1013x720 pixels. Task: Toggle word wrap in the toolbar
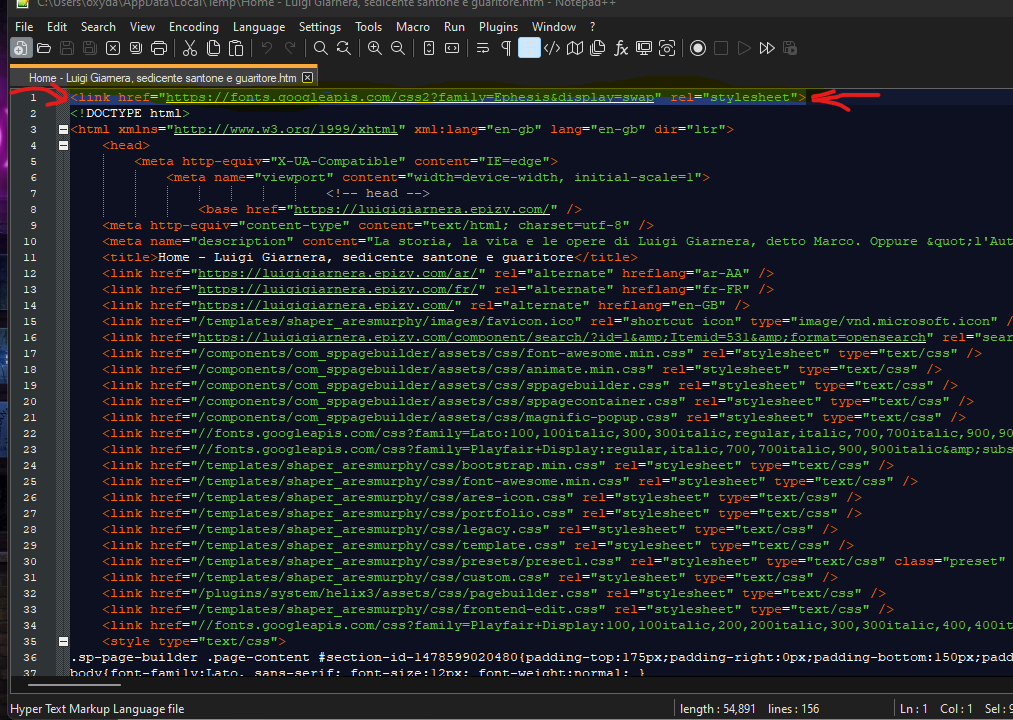pos(483,48)
